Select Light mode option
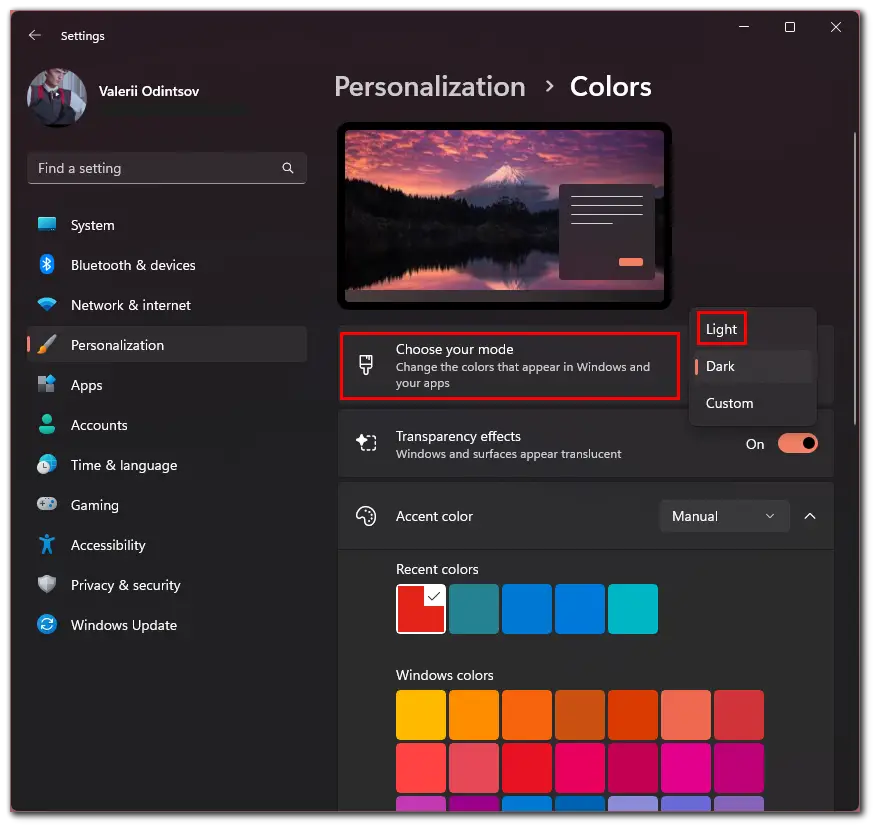Screen dimensions: 878x830 pyautogui.click(x=721, y=329)
